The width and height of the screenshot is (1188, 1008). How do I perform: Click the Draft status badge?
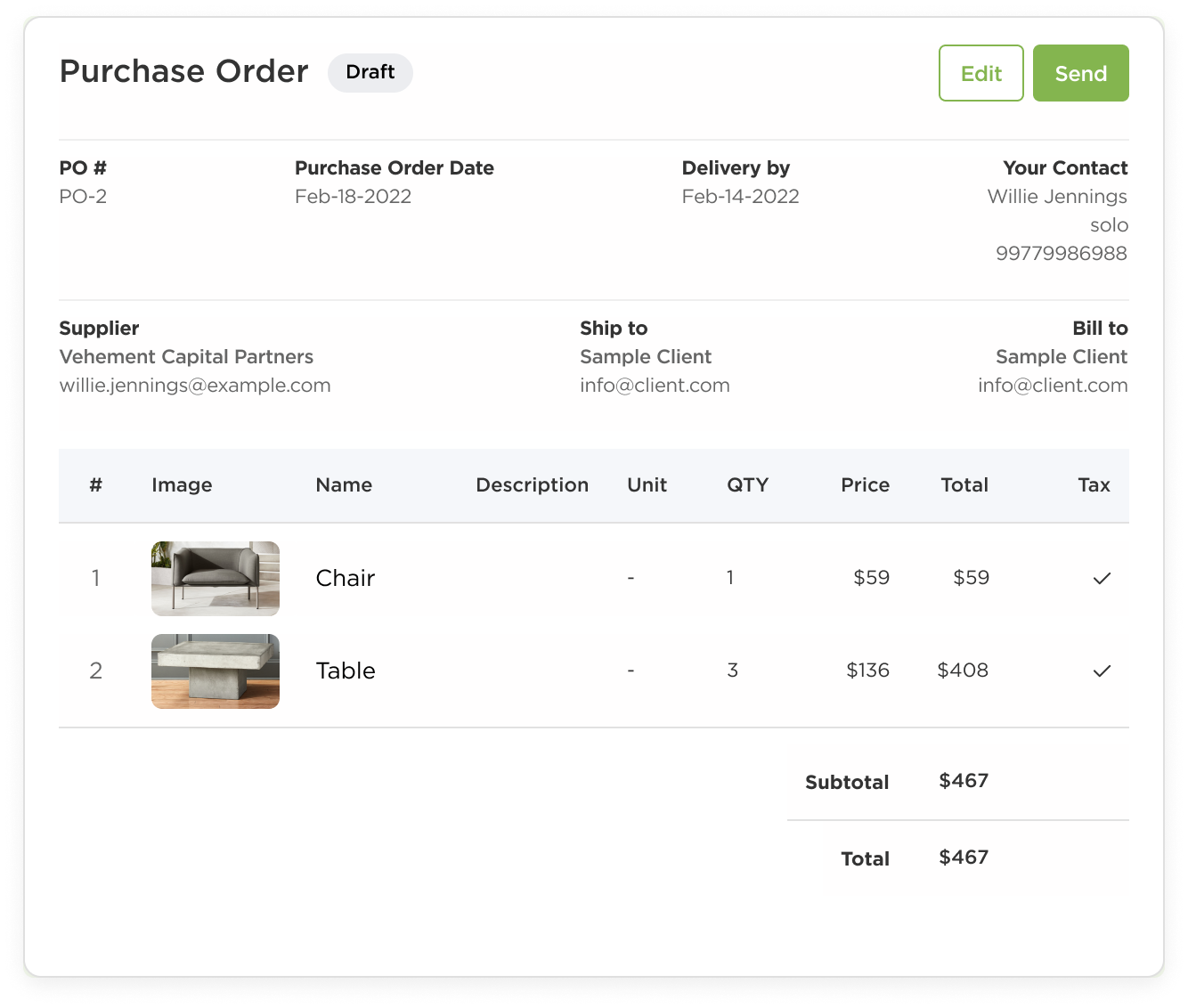coord(370,72)
